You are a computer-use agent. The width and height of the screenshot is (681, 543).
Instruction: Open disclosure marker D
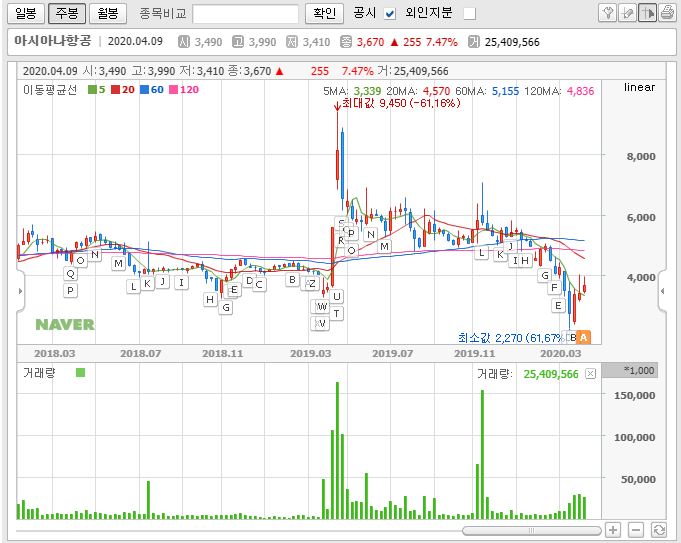249,281
